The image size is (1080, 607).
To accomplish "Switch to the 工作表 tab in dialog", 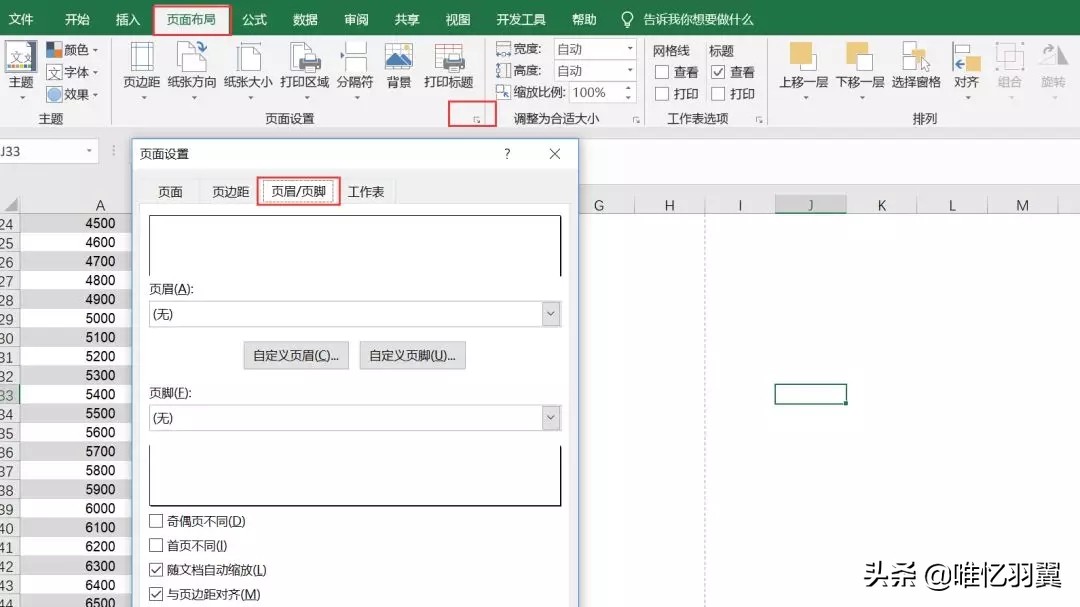I will (366, 191).
